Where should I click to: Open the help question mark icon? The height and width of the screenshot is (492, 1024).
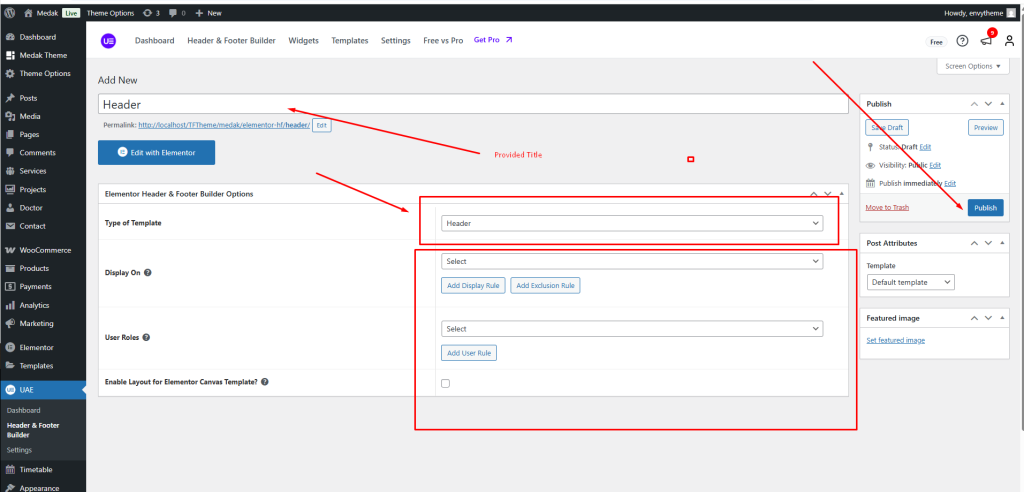pyautogui.click(x=962, y=41)
